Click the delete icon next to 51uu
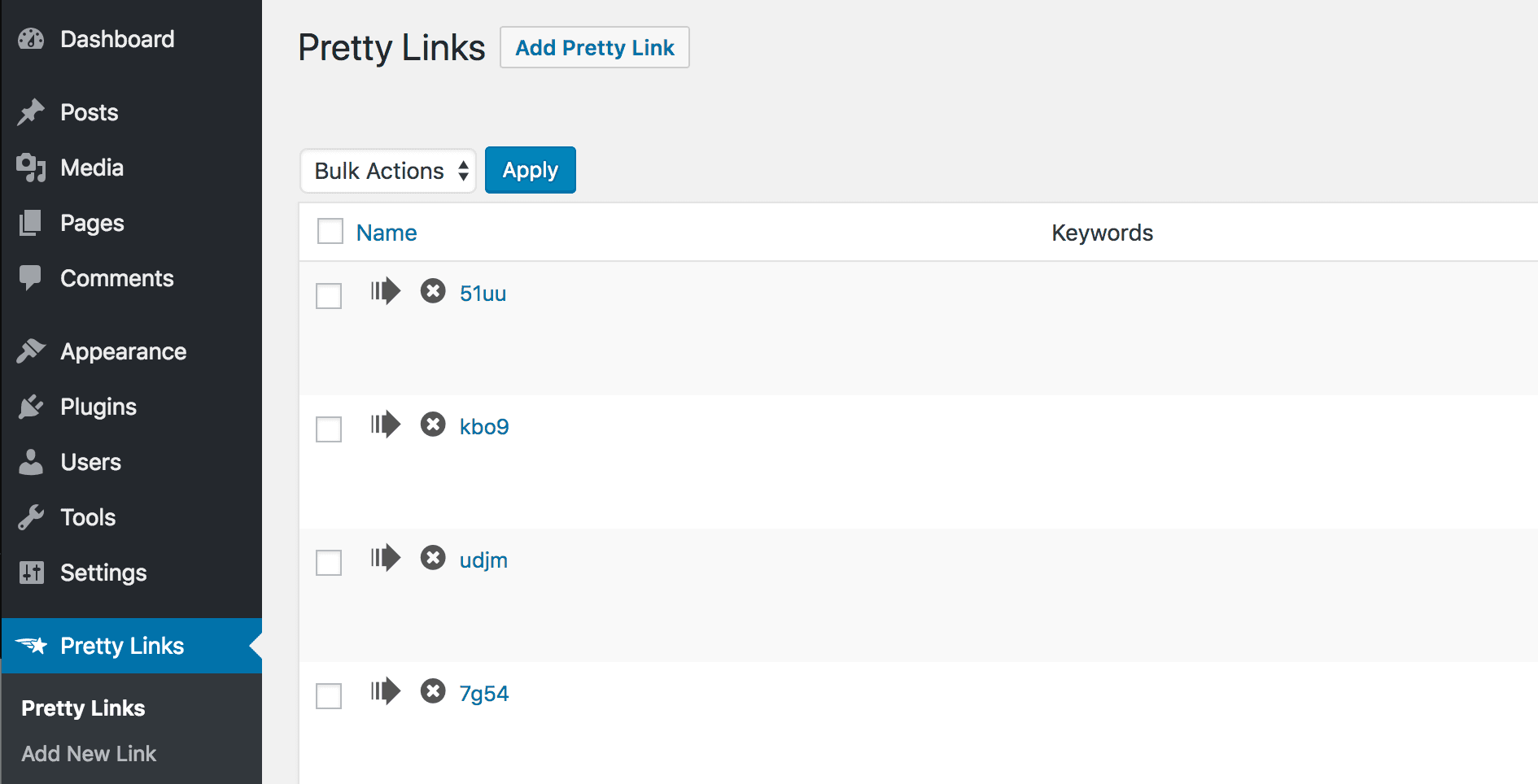The height and width of the screenshot is (784, 1538). (x=432, y=290)
